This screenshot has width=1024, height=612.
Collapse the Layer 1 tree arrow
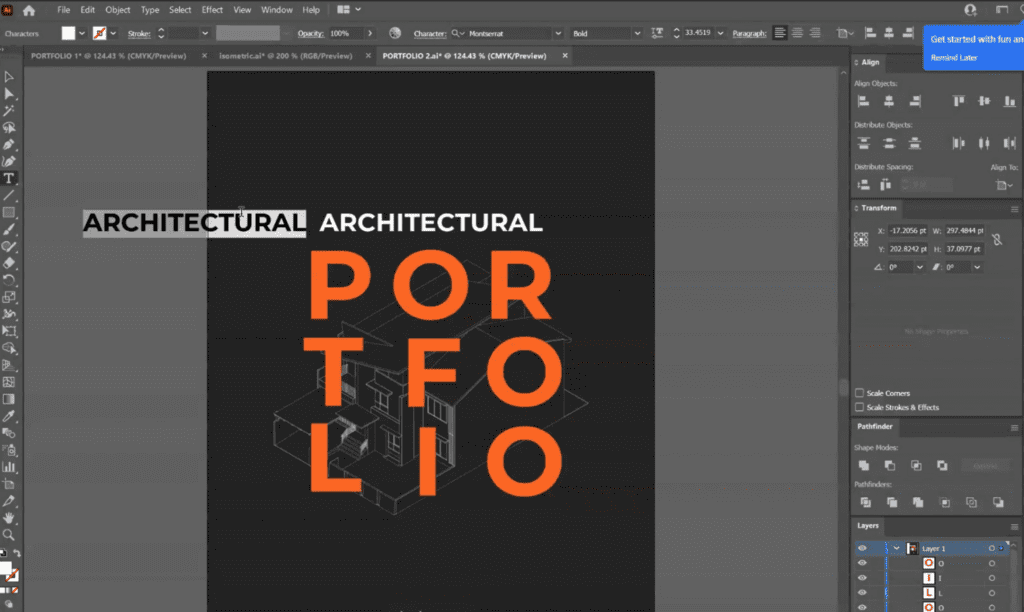tap(896, 548)
